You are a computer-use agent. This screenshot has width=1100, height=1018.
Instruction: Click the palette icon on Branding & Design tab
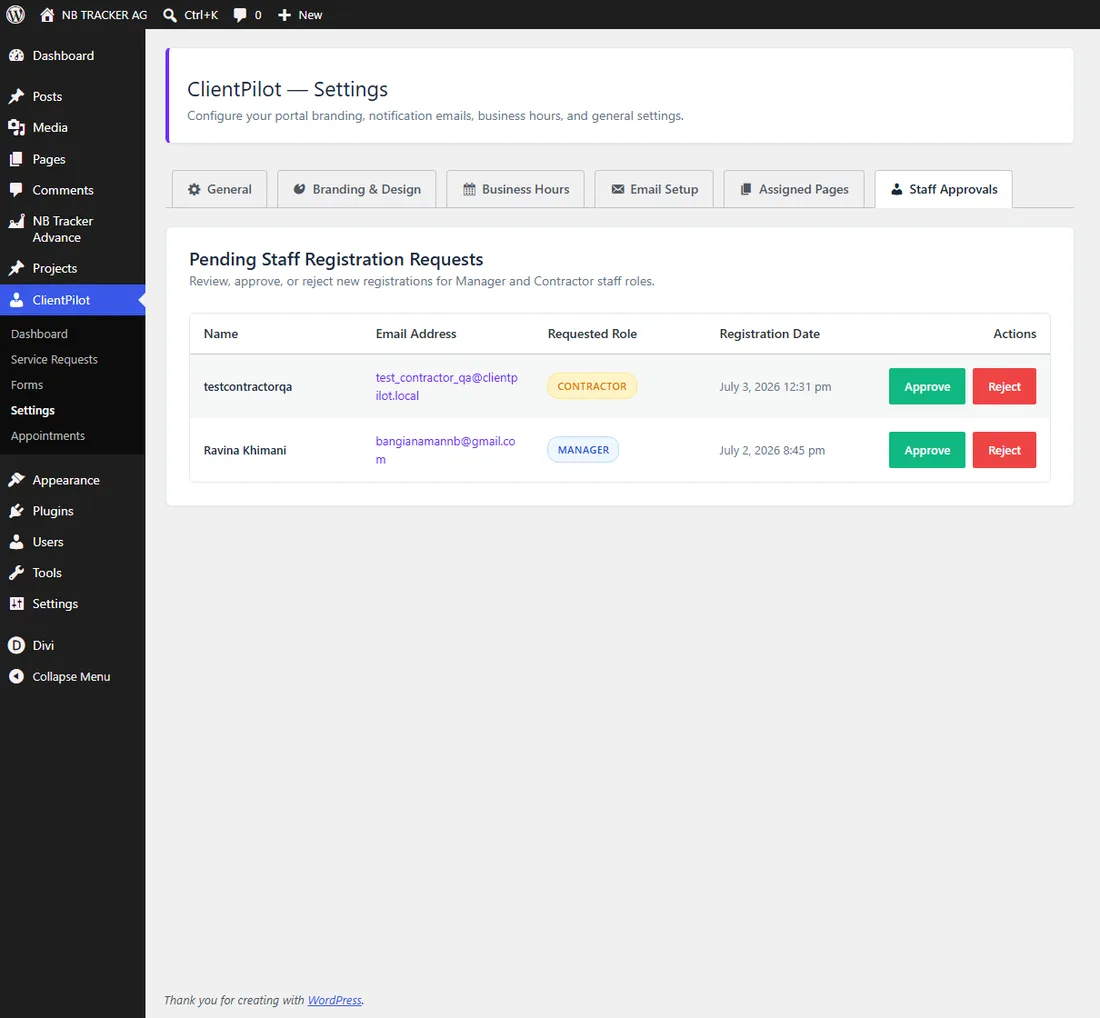click(300, 189)
